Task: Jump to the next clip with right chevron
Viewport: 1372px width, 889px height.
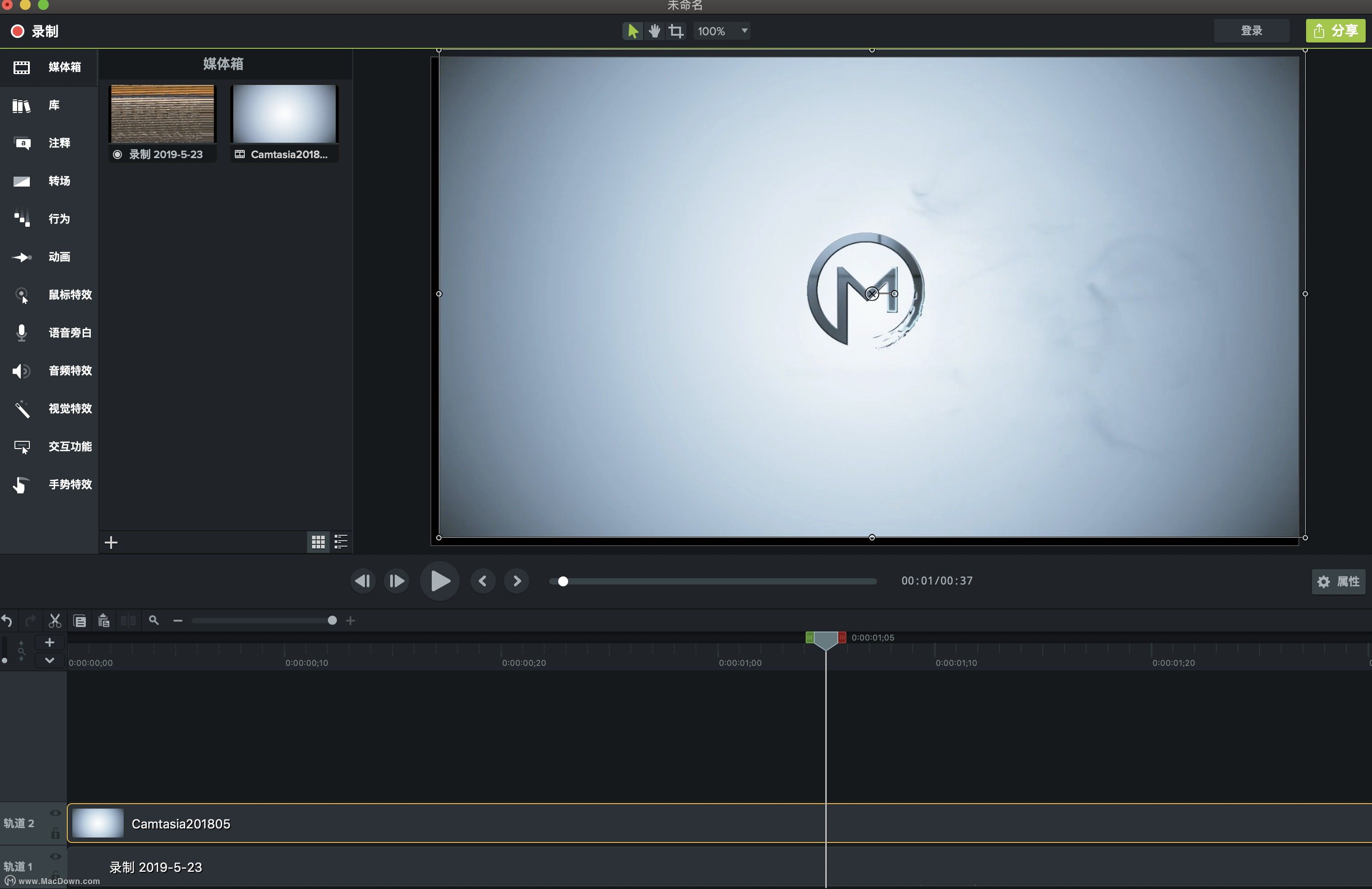Action: [x=517, y=581]
